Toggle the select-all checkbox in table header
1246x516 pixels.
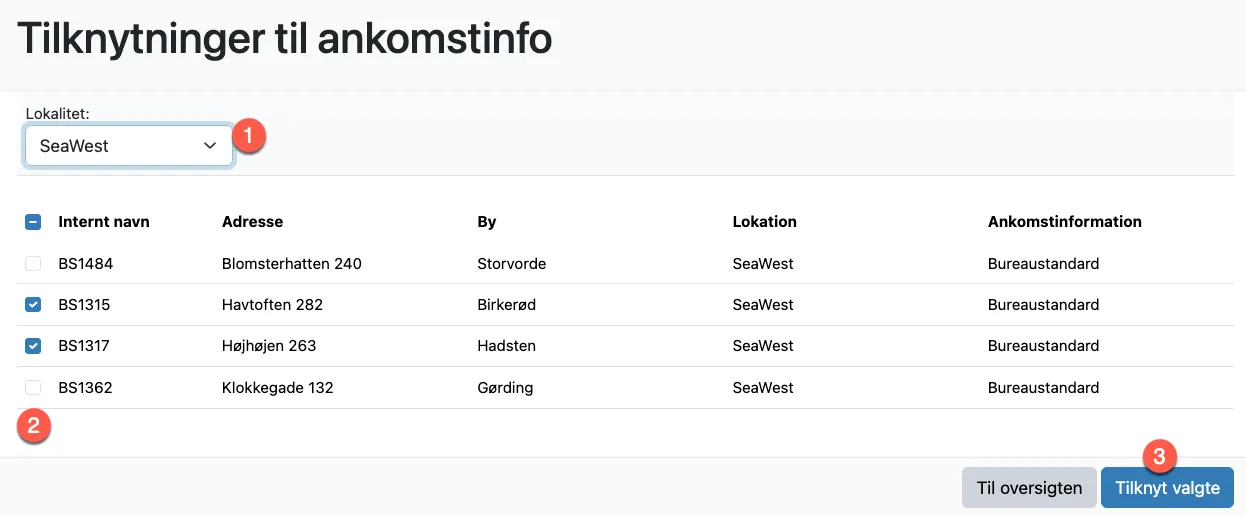[x=33, y=222]
